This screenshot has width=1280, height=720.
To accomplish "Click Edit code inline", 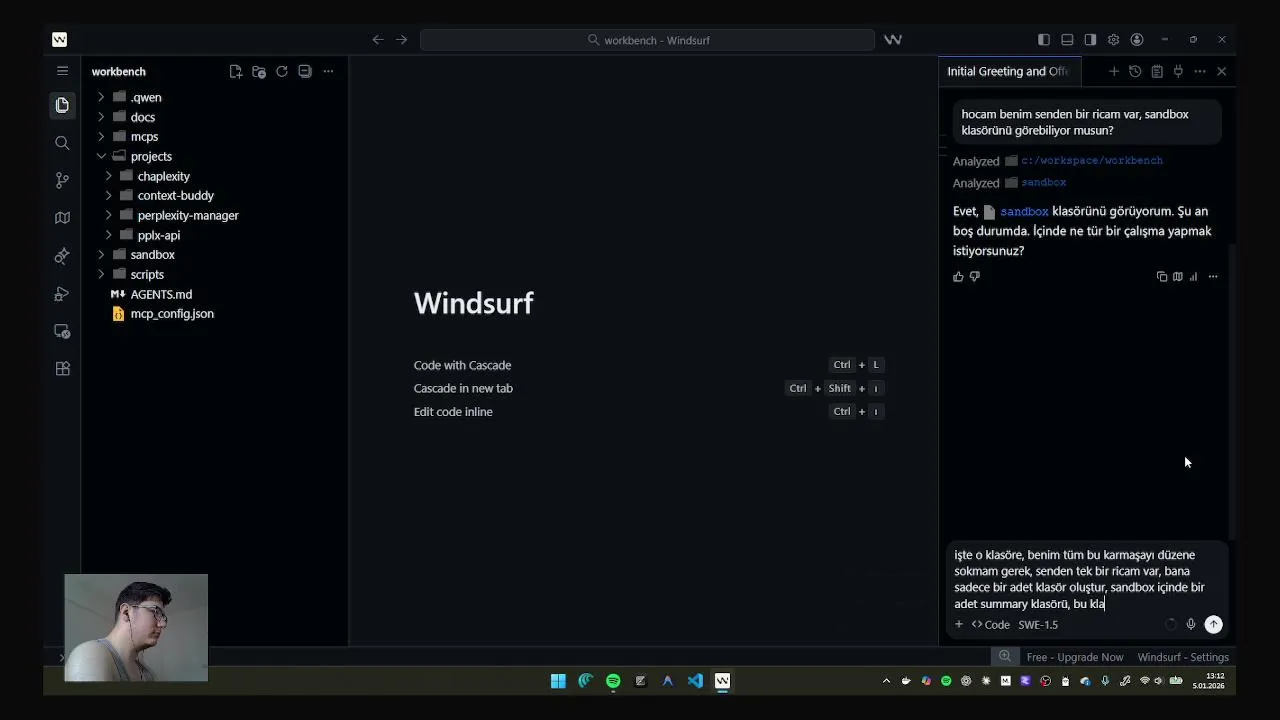I will [453, 411].
